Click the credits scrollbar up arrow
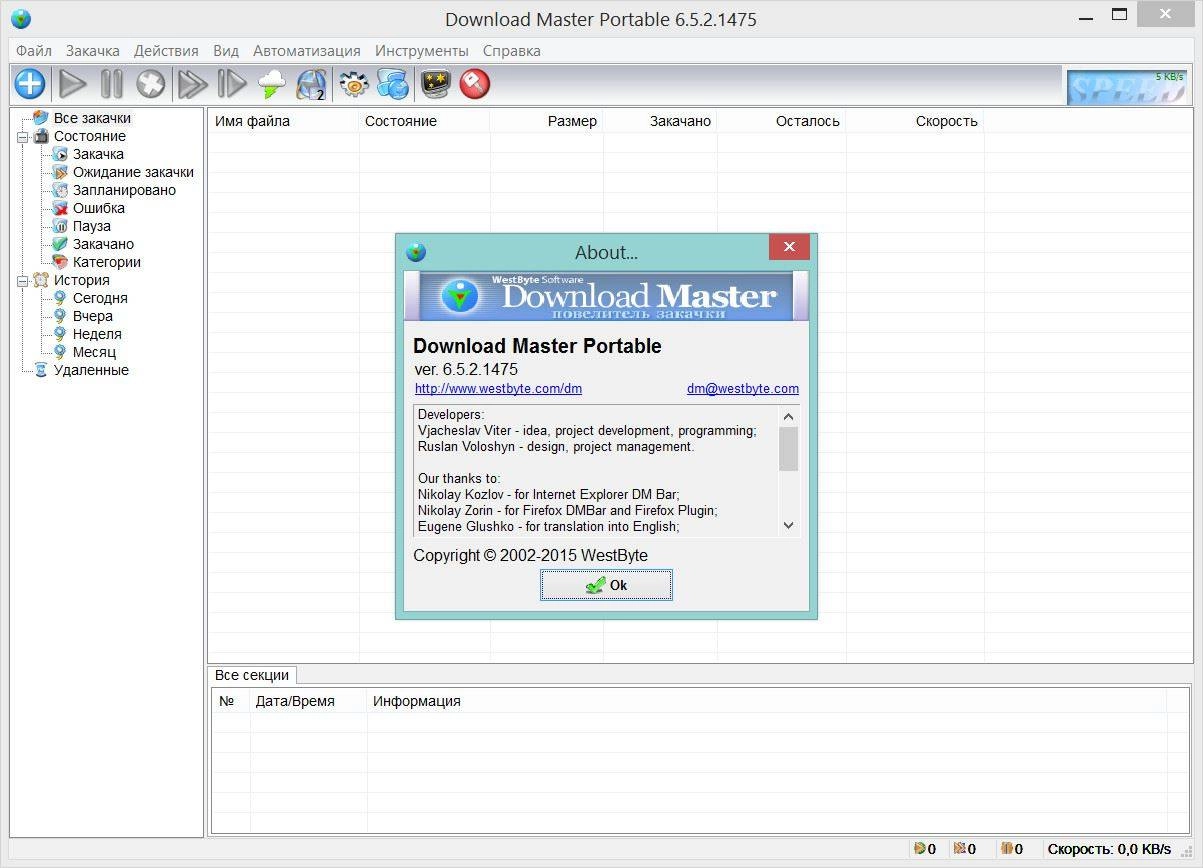 788,417
